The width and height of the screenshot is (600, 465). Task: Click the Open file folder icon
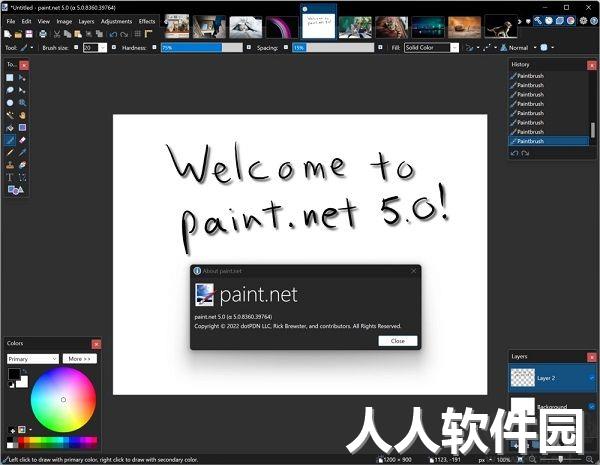18,34
